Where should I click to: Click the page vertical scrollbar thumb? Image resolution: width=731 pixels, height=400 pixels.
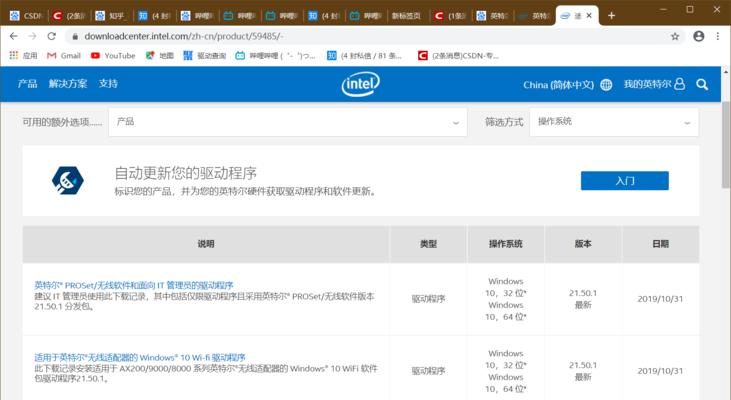[x=726, y=145]
